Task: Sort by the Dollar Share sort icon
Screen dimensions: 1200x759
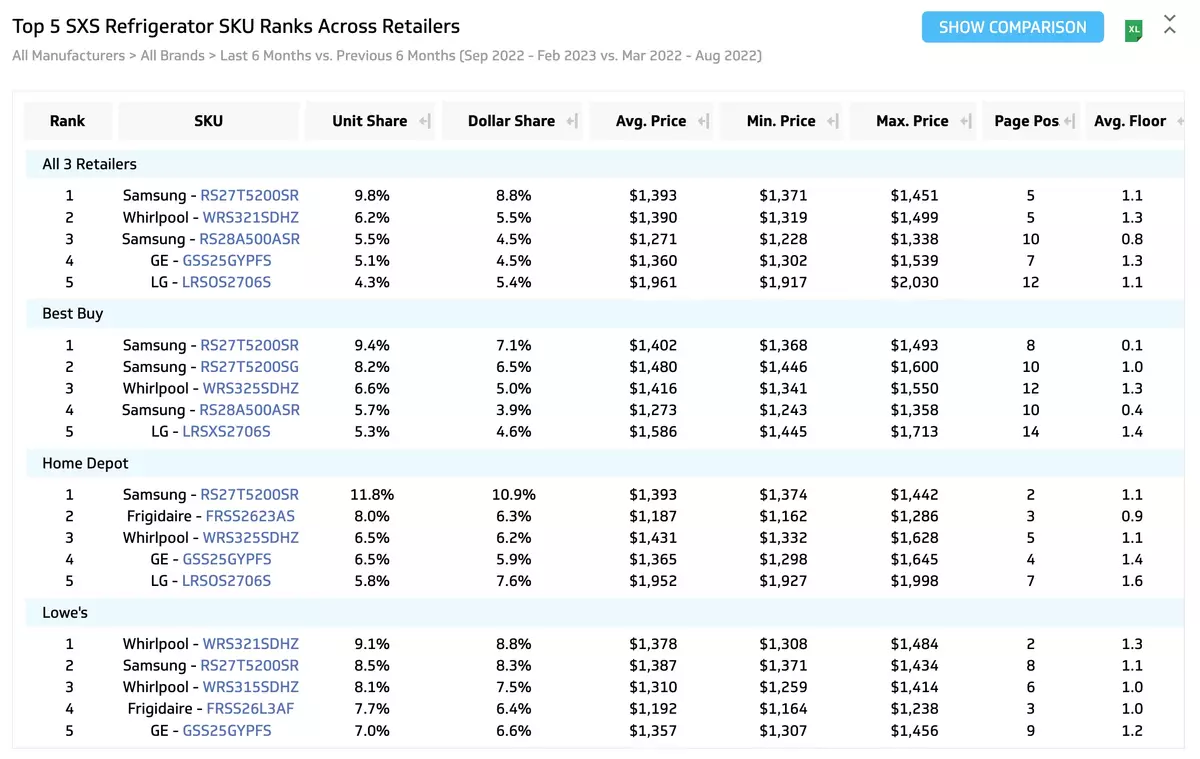Action: coord(572,121)
